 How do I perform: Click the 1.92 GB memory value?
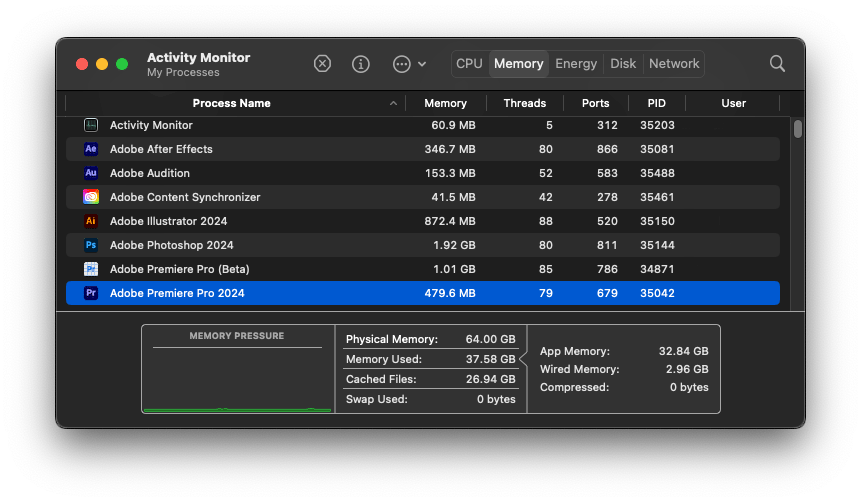454,245
